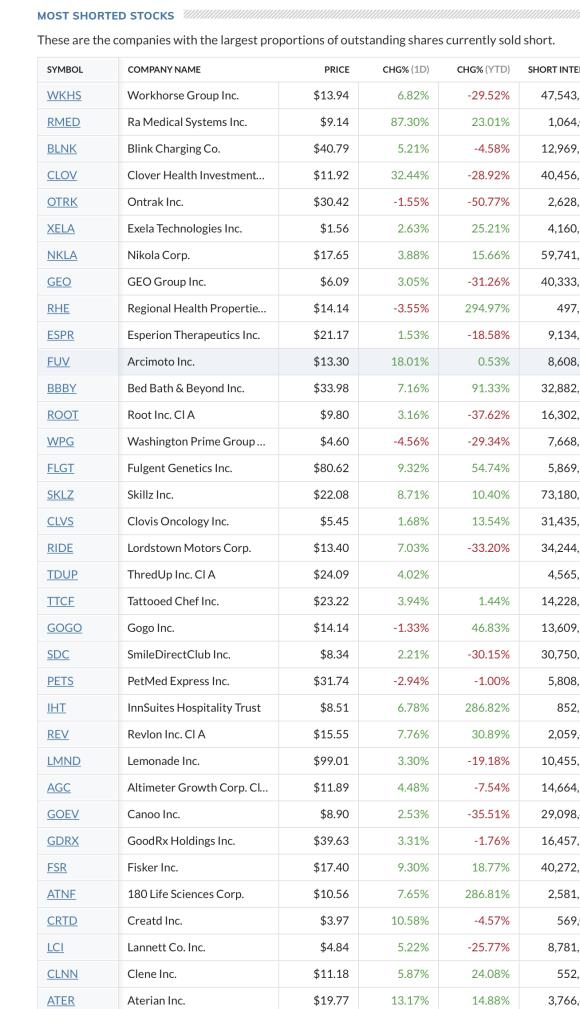Open the SKLZ symbol link

[x=61, y=495]
